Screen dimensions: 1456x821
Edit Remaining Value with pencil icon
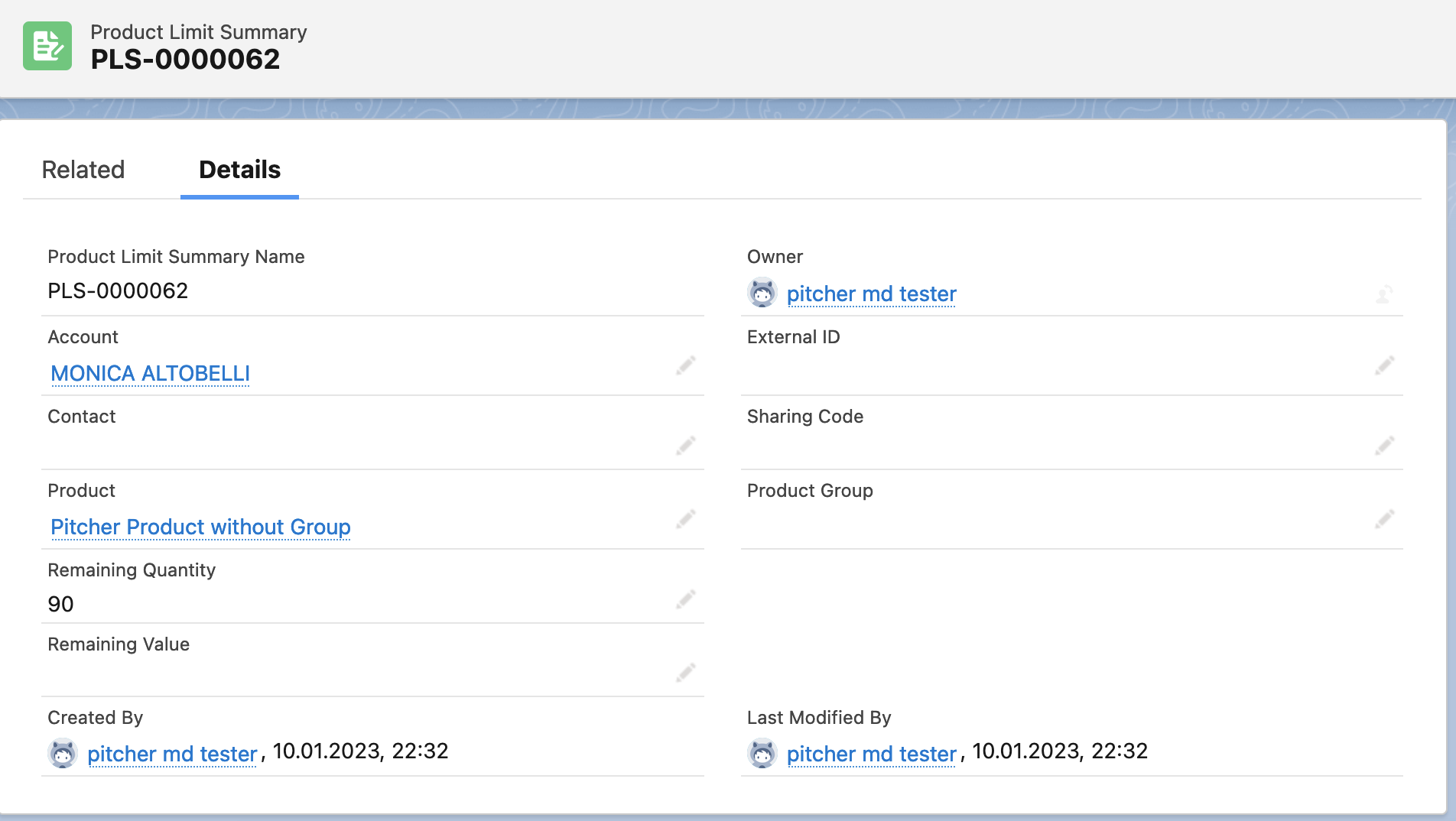[x=686, y=672]
